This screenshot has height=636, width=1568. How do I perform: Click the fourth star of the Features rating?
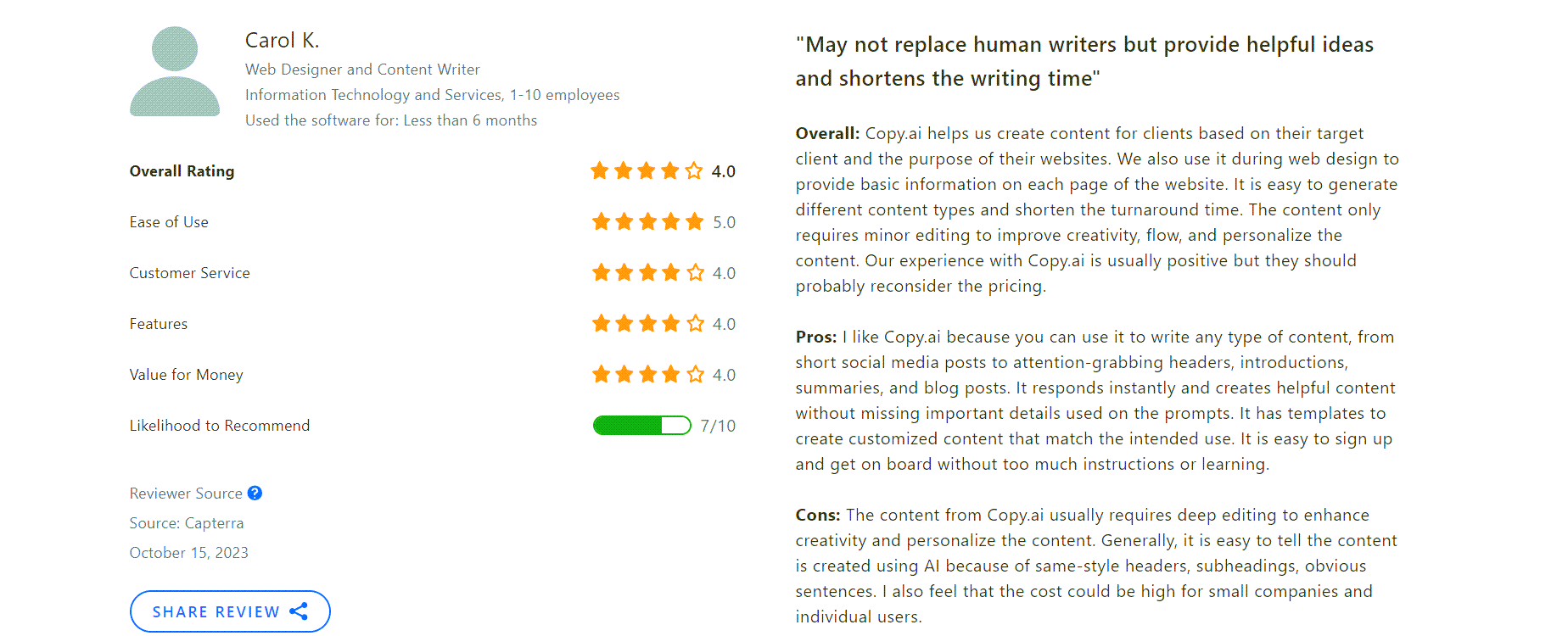point(669,323)
